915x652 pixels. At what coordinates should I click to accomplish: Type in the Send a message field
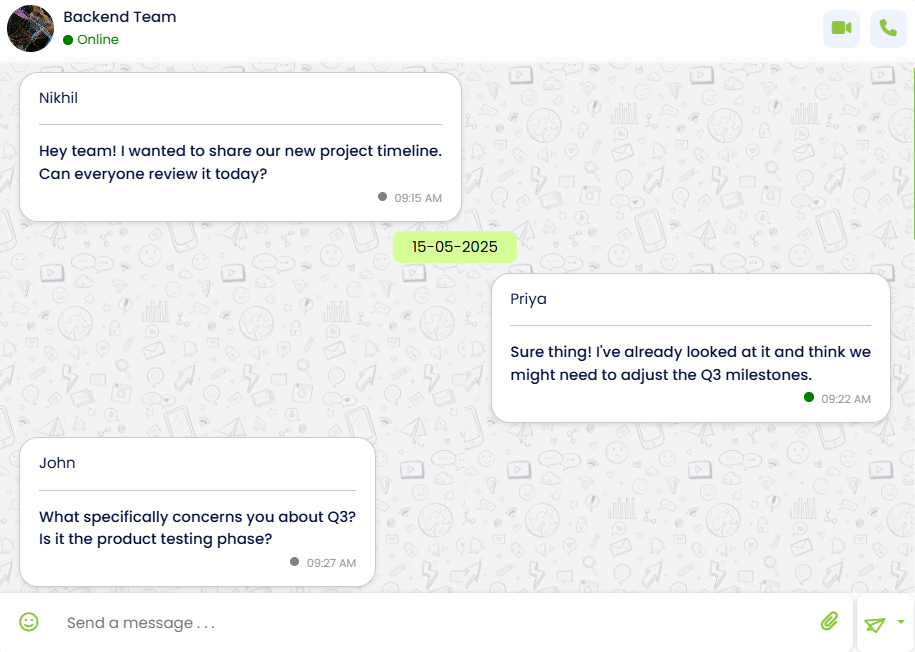click(x=430, y=623)
